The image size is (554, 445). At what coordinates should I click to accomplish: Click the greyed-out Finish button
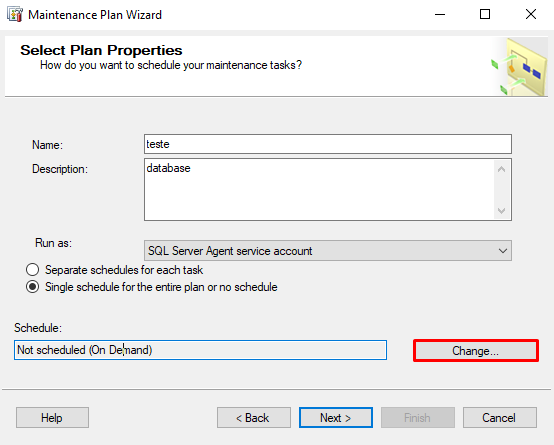point(418,418)
